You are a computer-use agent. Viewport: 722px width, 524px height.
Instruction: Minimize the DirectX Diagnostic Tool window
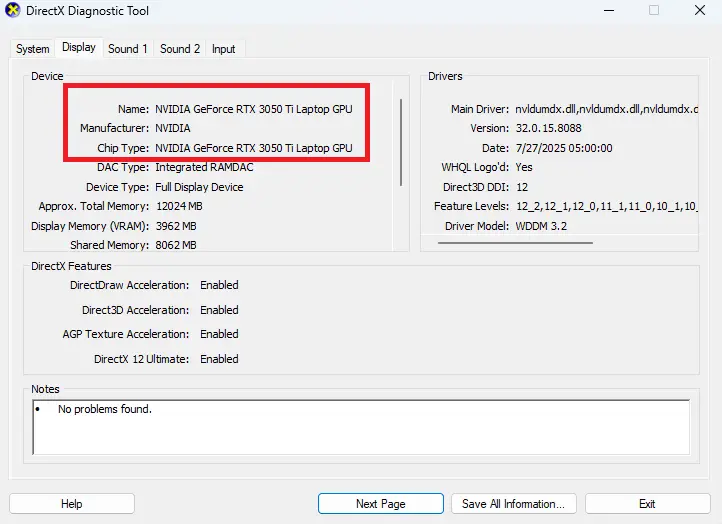(609, 10)
